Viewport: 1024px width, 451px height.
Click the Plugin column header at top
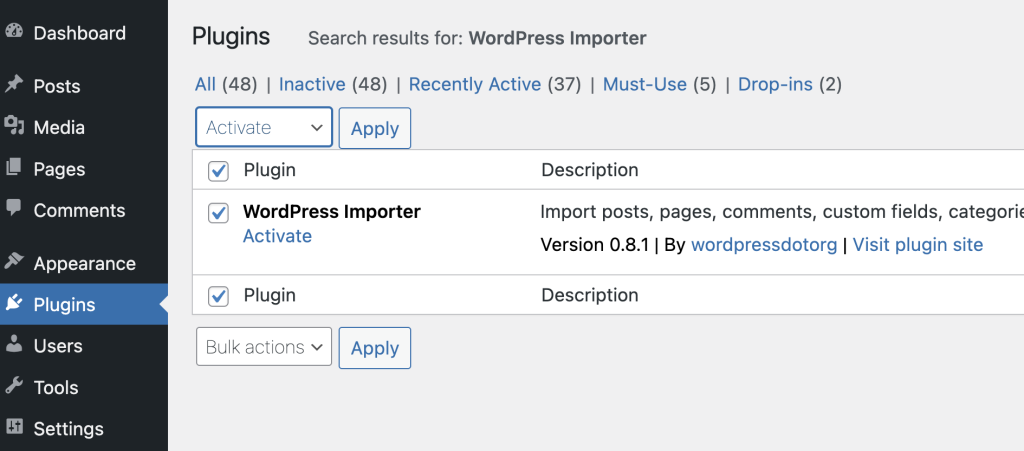coord(270,170)
